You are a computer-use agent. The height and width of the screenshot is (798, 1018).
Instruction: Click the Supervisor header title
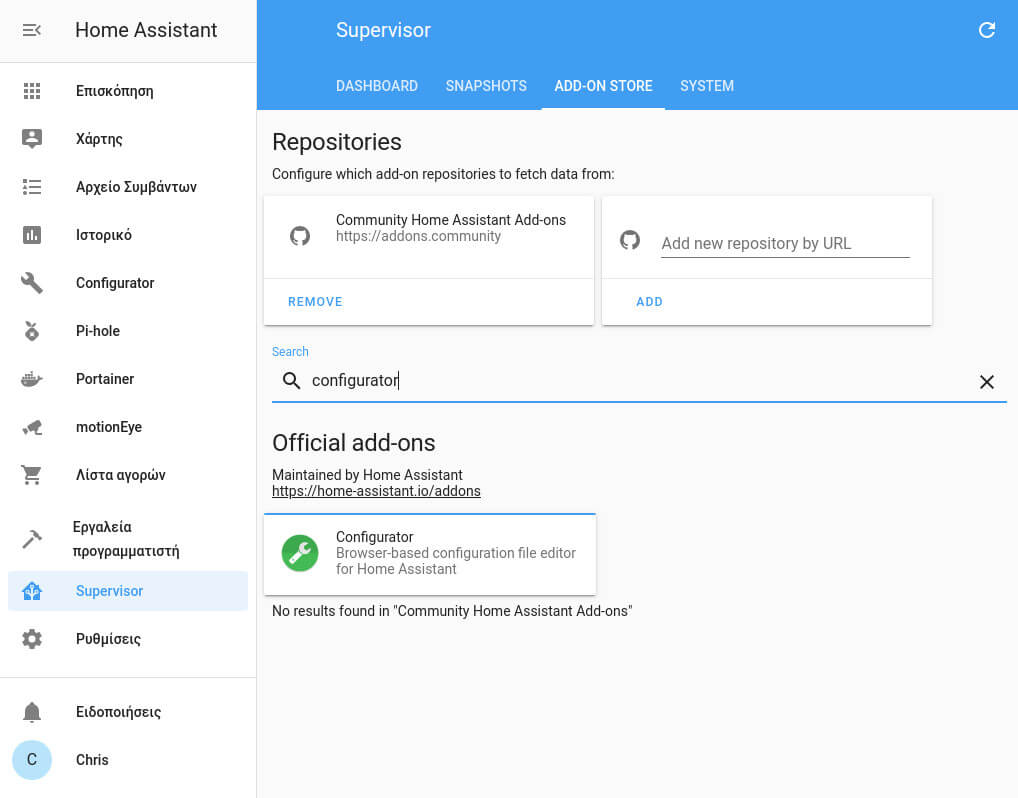coord(383,31)
